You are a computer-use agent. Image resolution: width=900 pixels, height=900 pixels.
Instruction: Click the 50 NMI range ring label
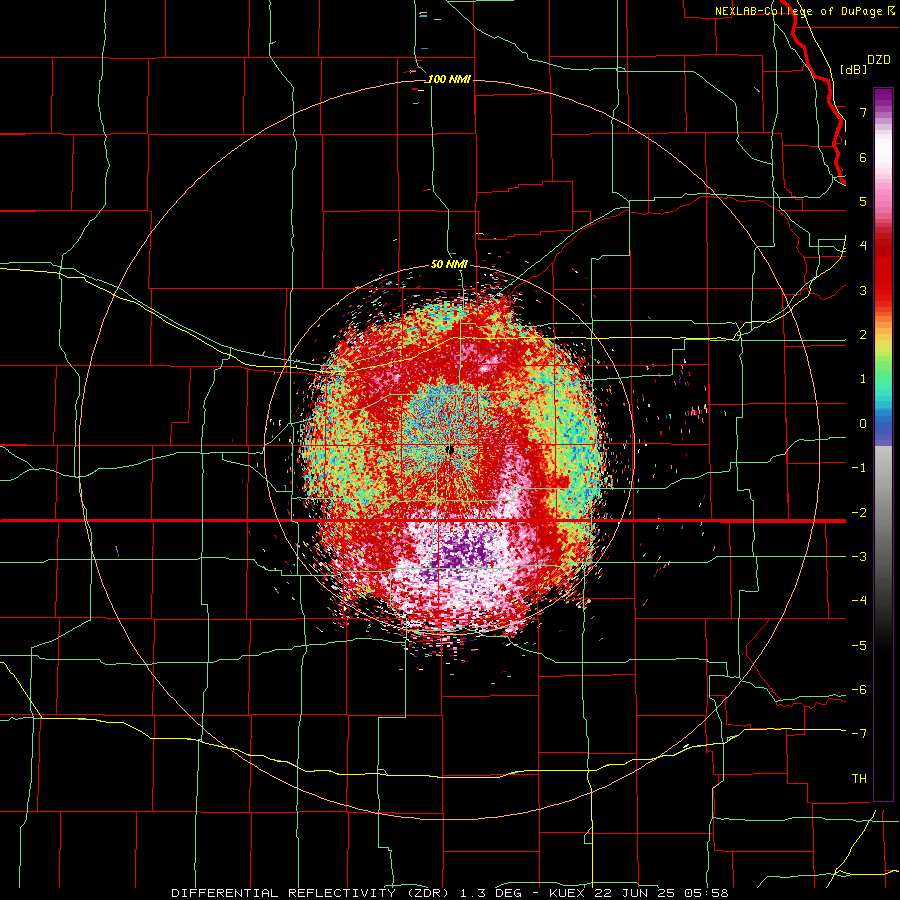(449, 265)
